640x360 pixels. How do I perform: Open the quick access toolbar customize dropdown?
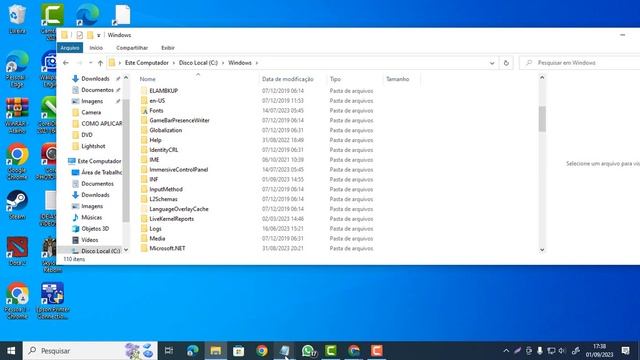pos(98,36)
